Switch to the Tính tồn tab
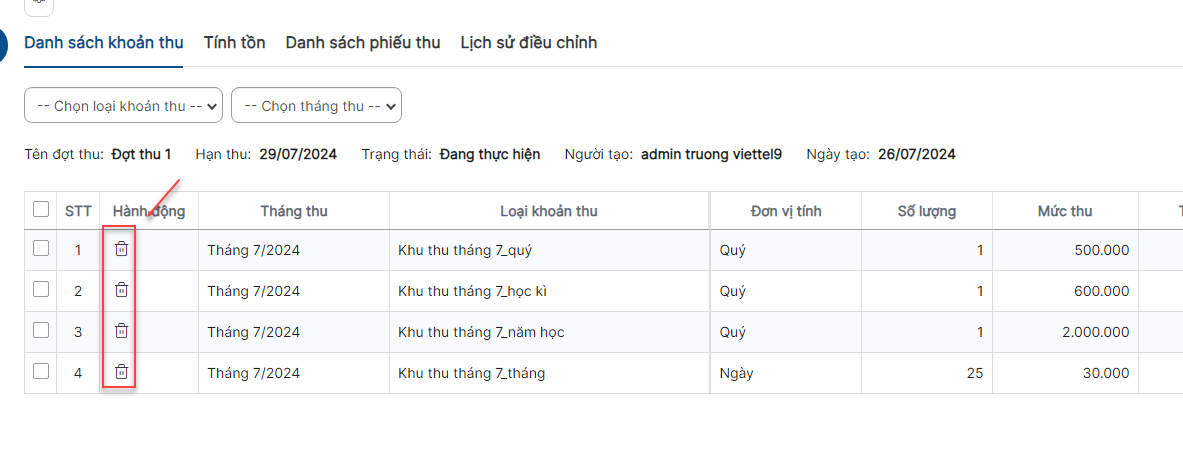1183x451 pixels. coord(235,43)
